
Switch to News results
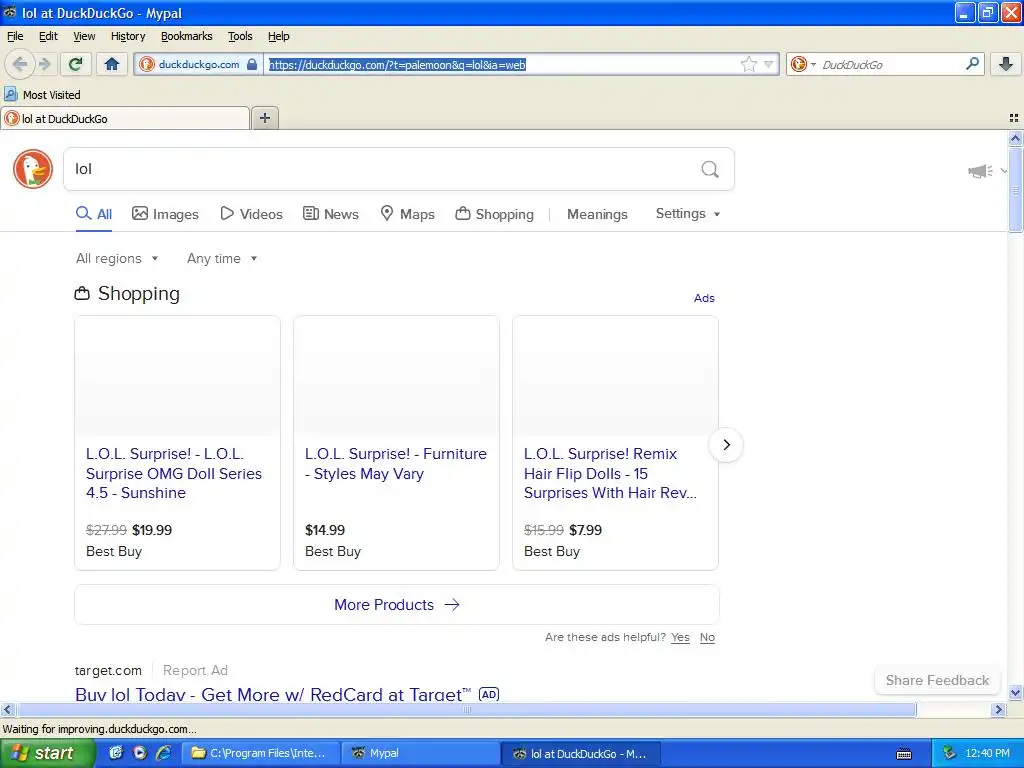point(330,214)
